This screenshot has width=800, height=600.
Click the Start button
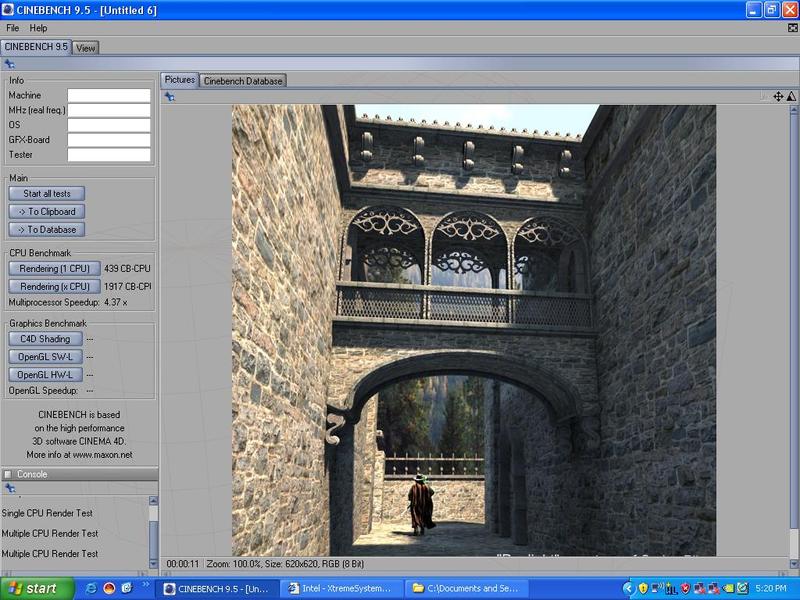click(37, 589)
